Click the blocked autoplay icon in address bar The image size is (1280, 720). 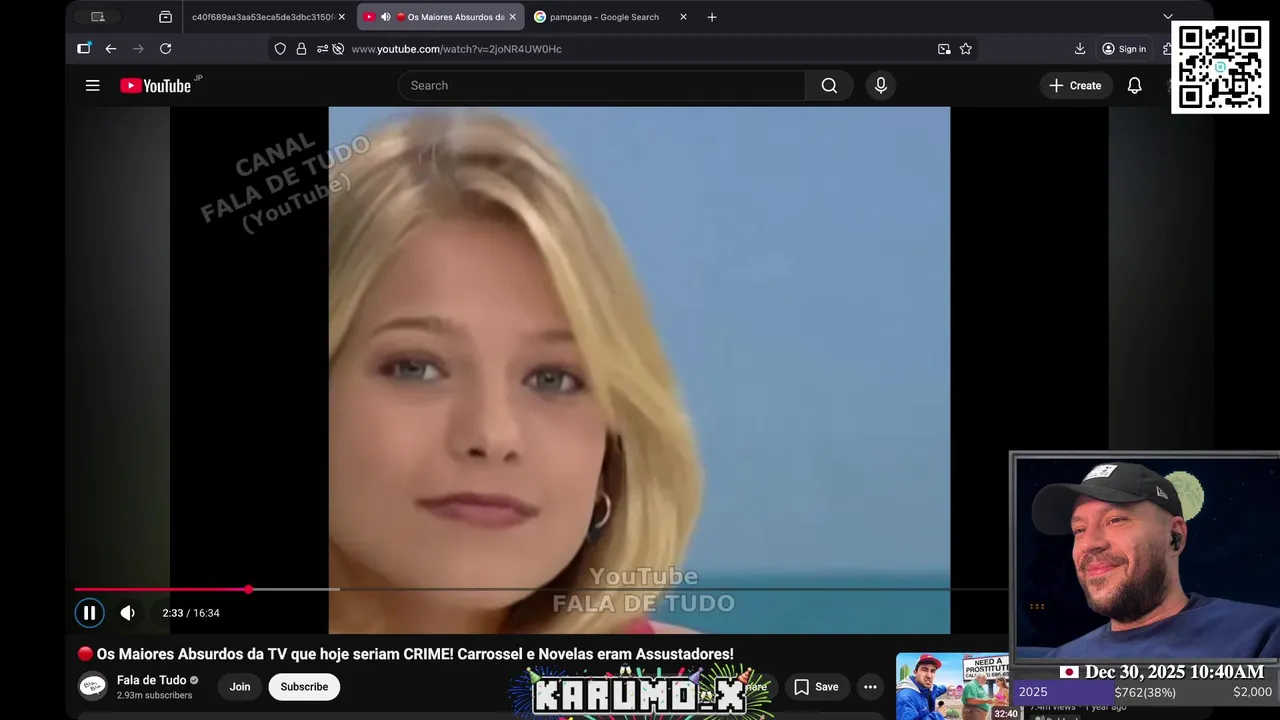coord(338,49)
